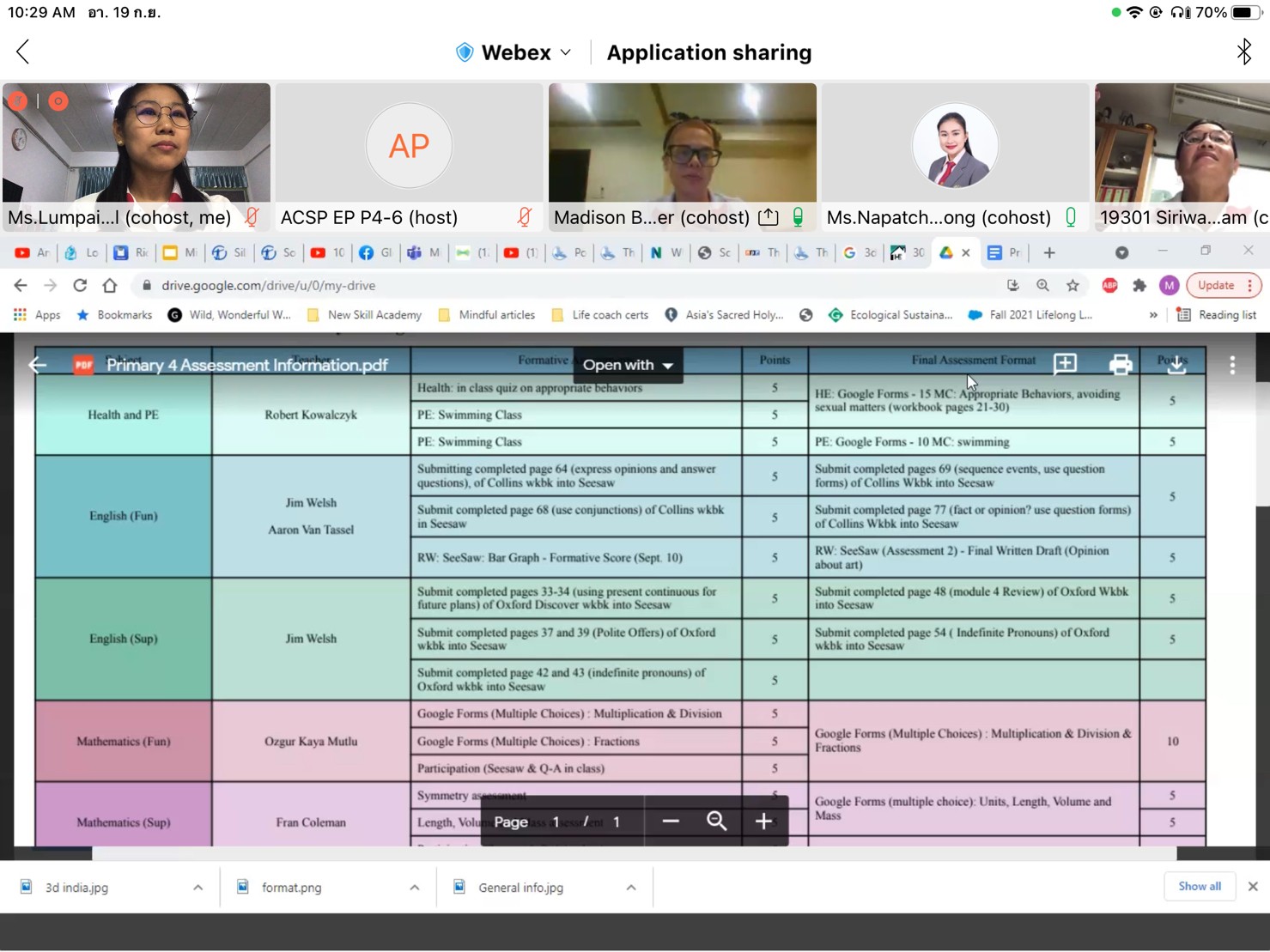Zoom in with the plus button

(763, 822)
